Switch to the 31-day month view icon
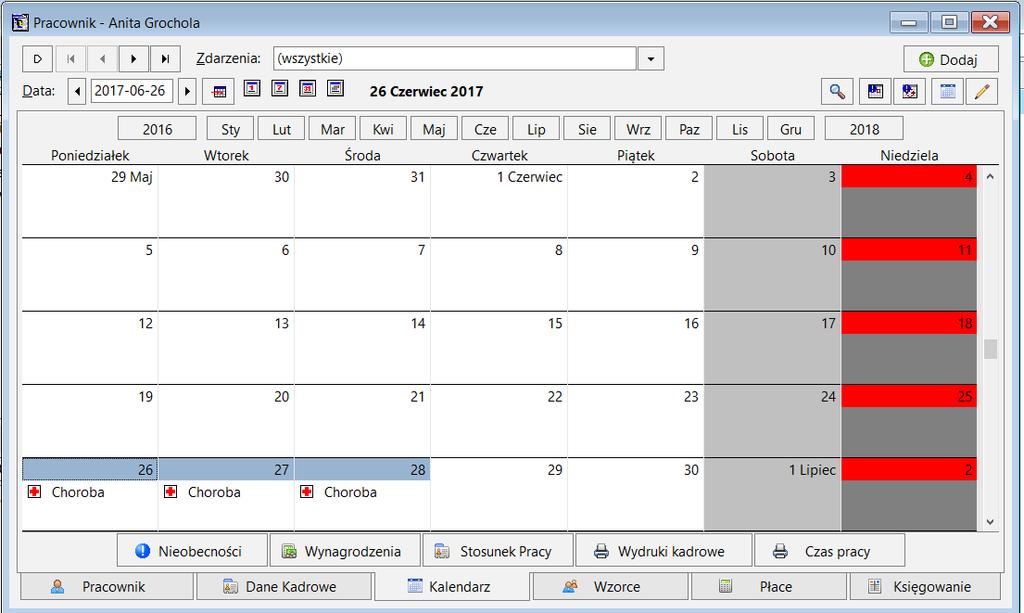Screen dimensions: 1024x613 [x=308, y=87]
